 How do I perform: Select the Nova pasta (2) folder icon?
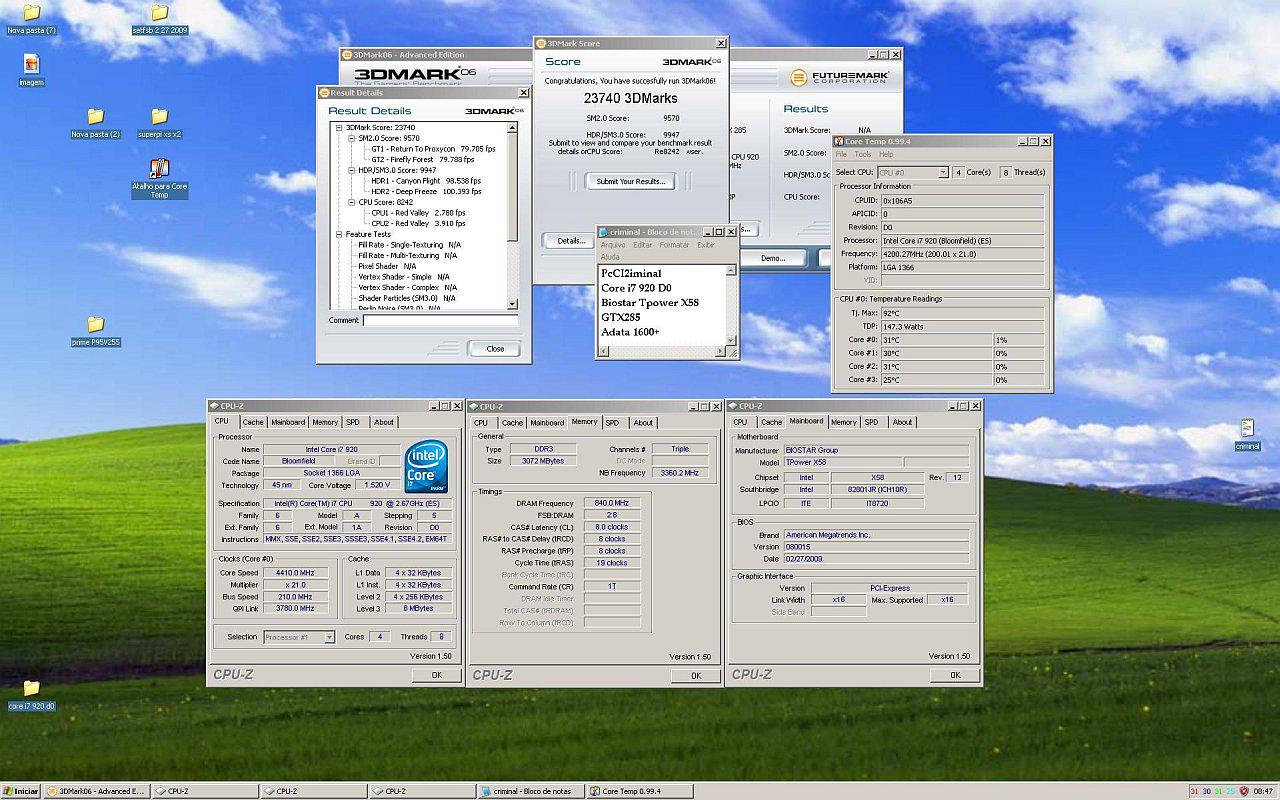tap(95, 122)
